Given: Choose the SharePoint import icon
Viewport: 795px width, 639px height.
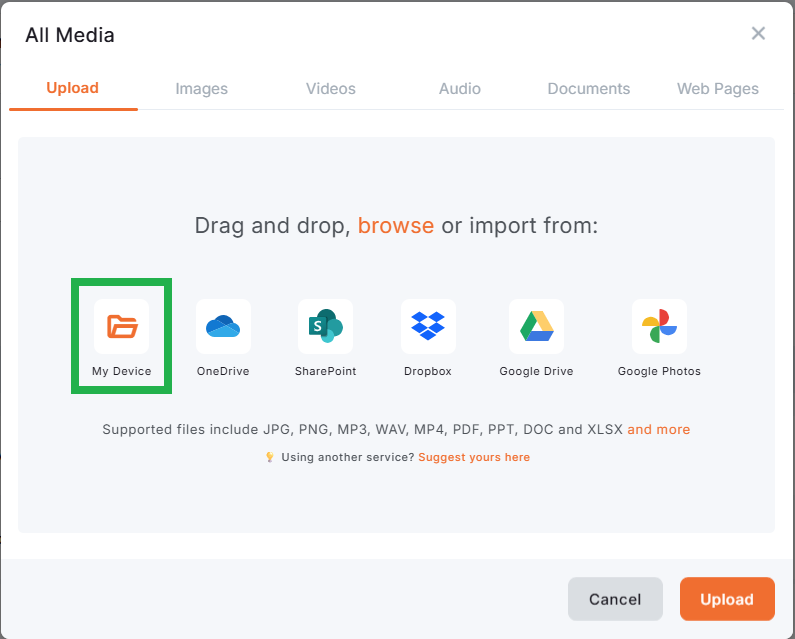Looking at the screenshot, I should pos(325,326).
